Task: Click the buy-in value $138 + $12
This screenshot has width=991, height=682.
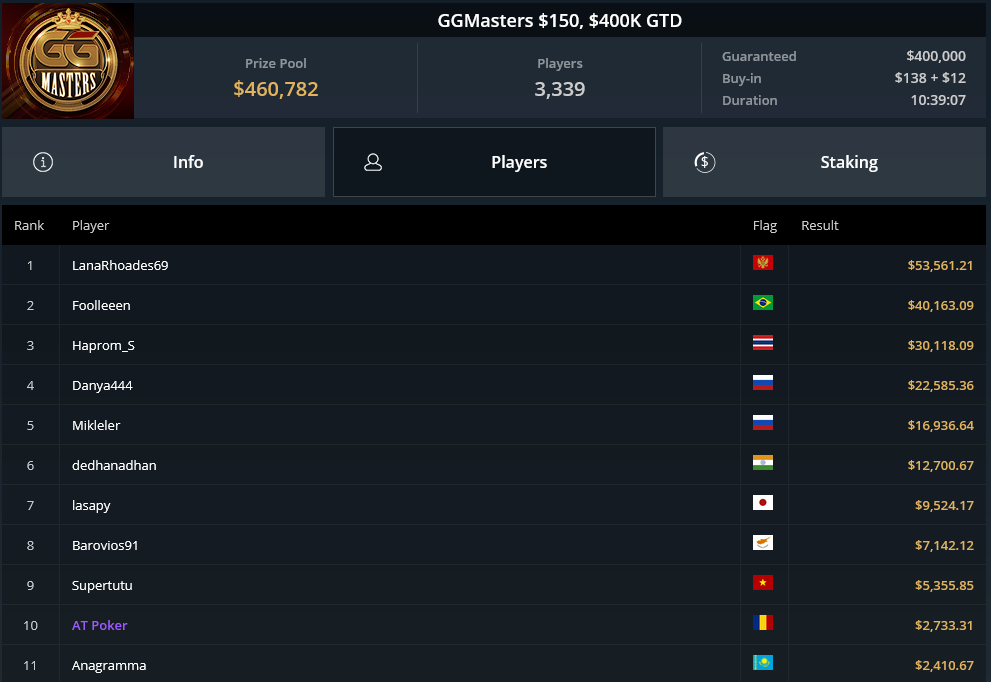Action: coord(930,78)
